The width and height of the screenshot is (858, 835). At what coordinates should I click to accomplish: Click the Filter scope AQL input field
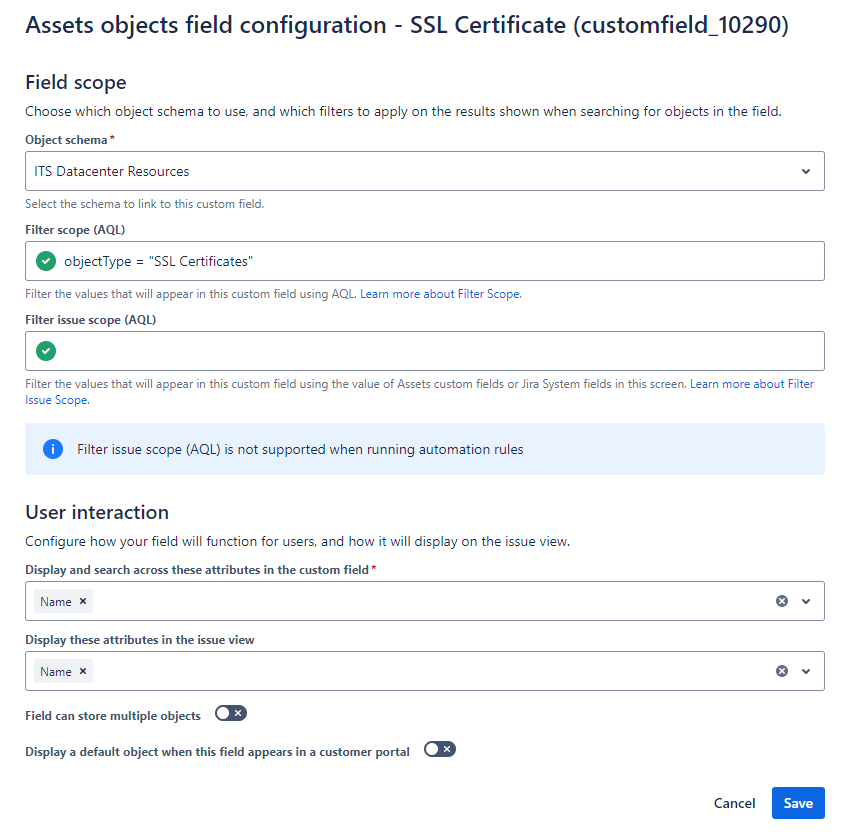[x=425, y=261]
